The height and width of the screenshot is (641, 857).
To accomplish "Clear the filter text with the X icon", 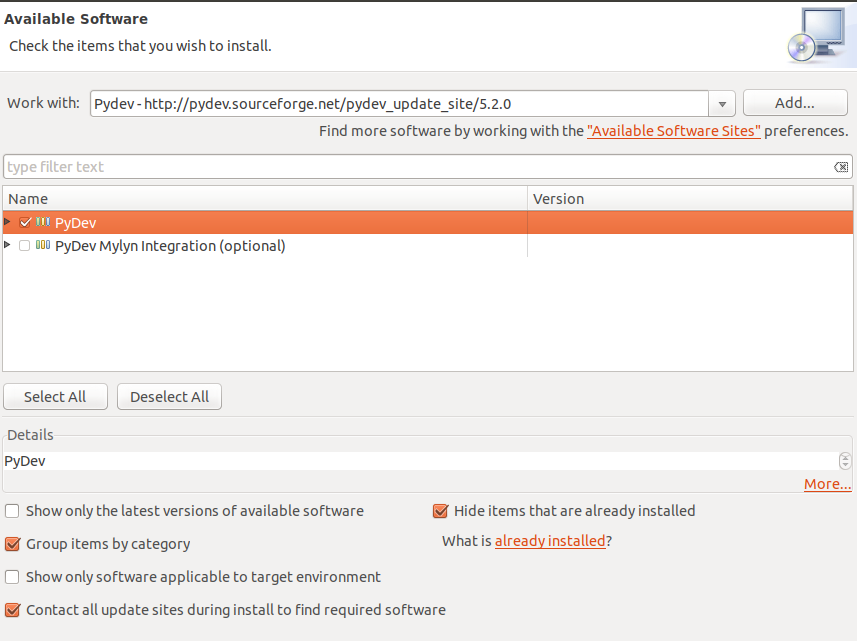I will (841, 167).
